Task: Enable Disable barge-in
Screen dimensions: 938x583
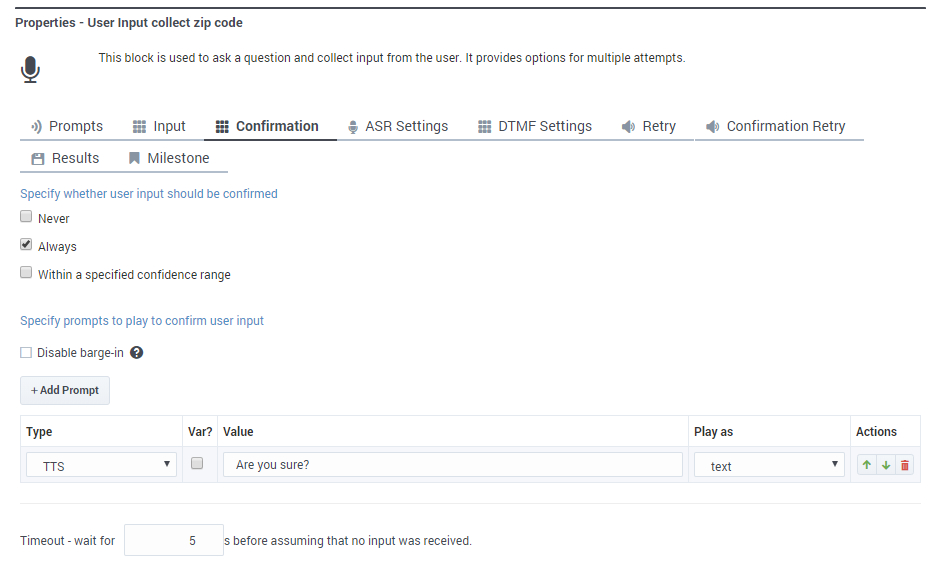Action: point(25,351)
